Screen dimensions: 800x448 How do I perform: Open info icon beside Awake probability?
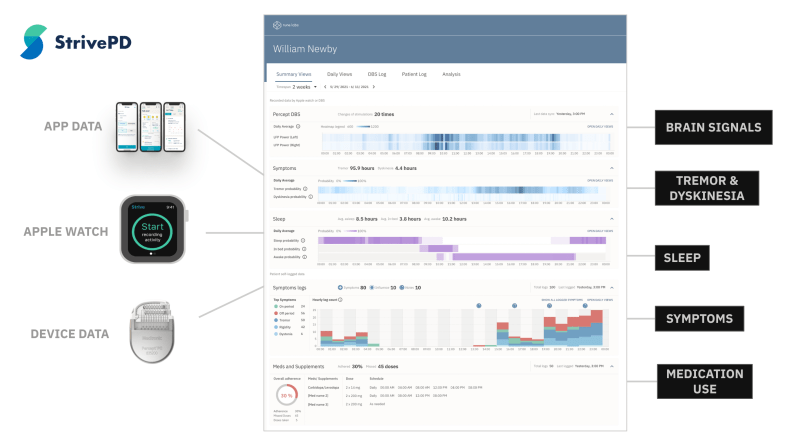pos(305,257)
